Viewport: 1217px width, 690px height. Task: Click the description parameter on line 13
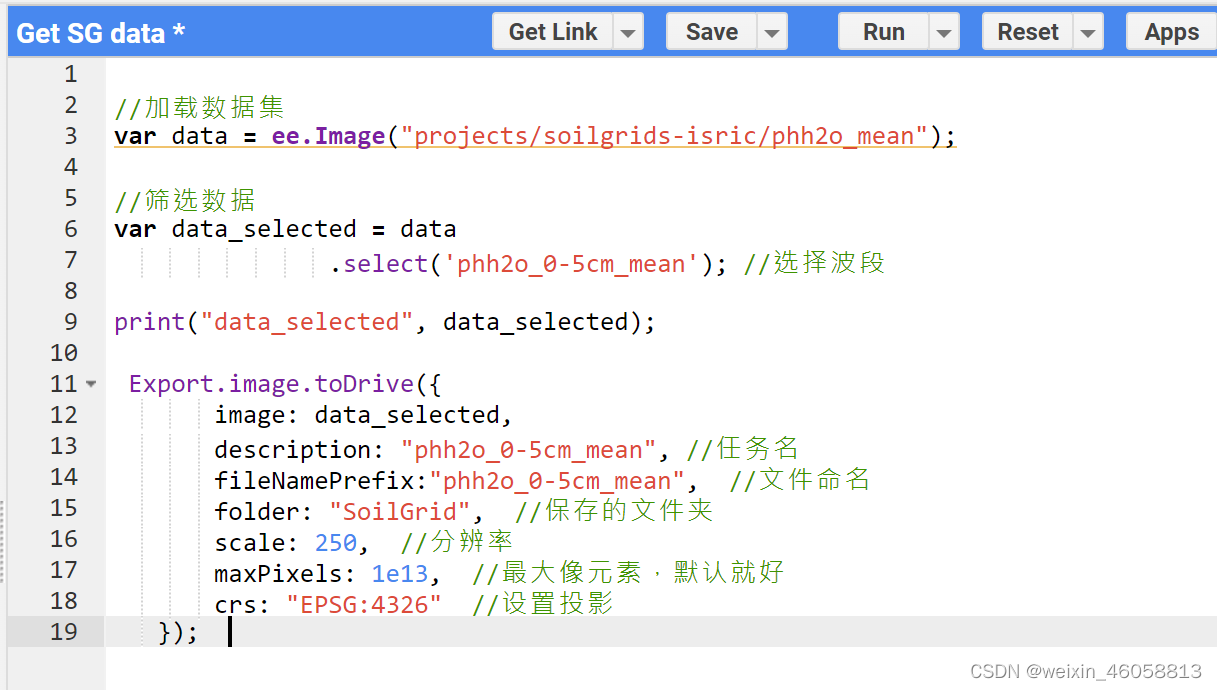click(x=443, y=449)
